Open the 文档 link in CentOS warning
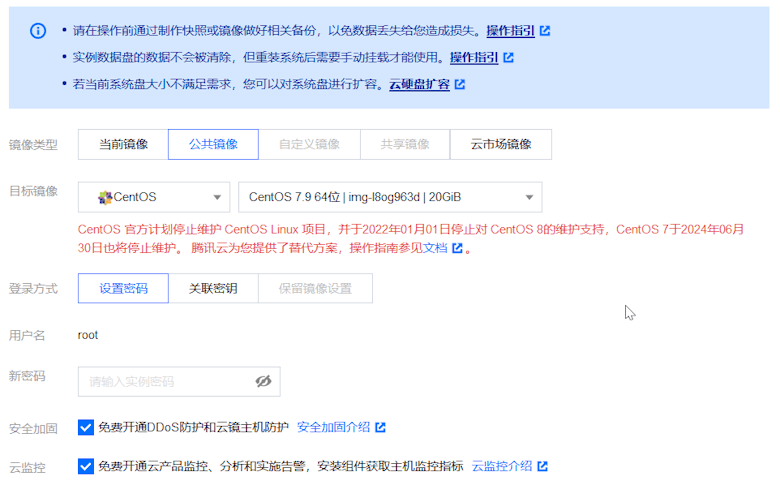780x485 pixels. (435, 248)
